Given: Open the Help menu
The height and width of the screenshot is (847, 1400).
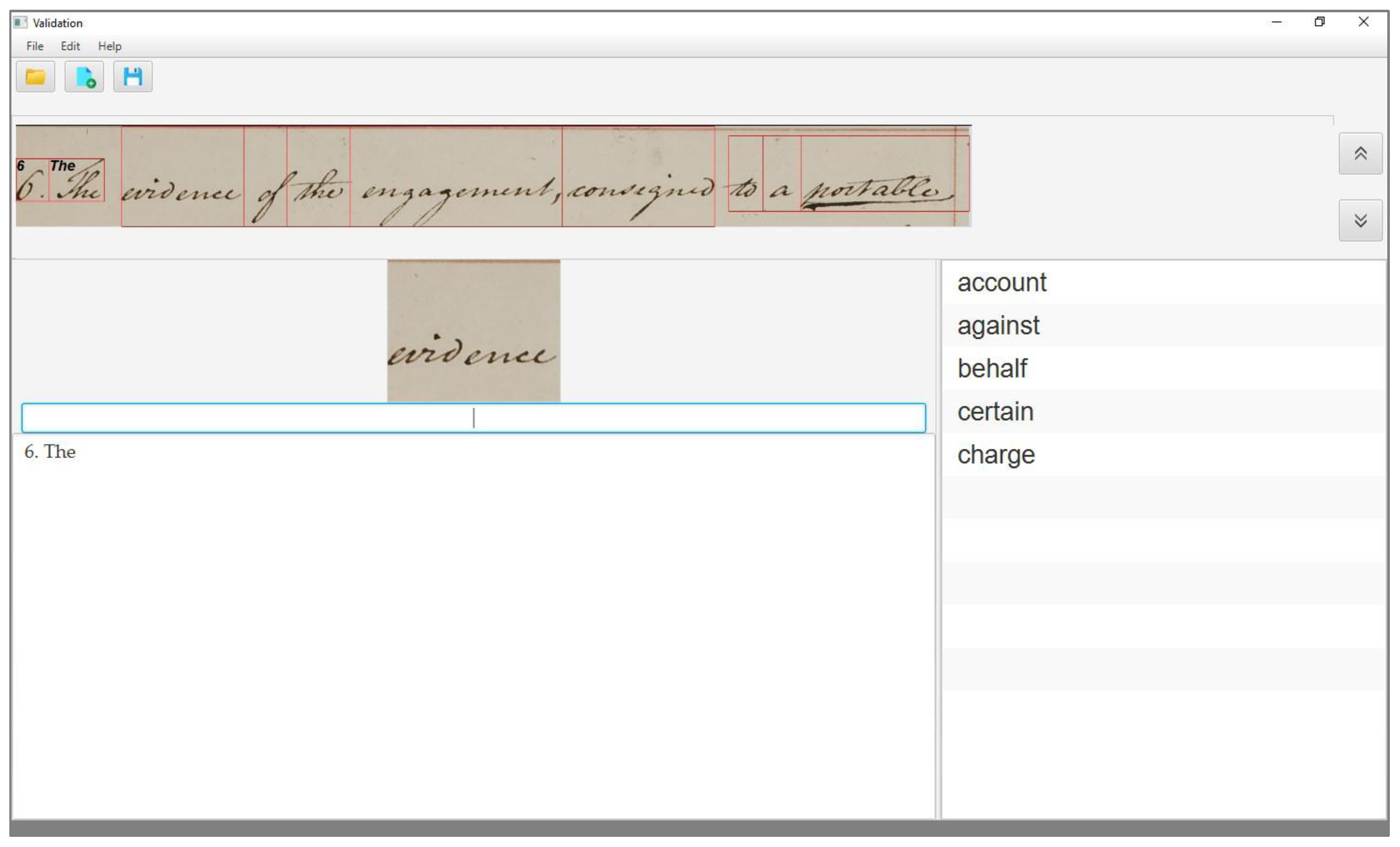Looking at the screenshot, I should pos(110,46).
